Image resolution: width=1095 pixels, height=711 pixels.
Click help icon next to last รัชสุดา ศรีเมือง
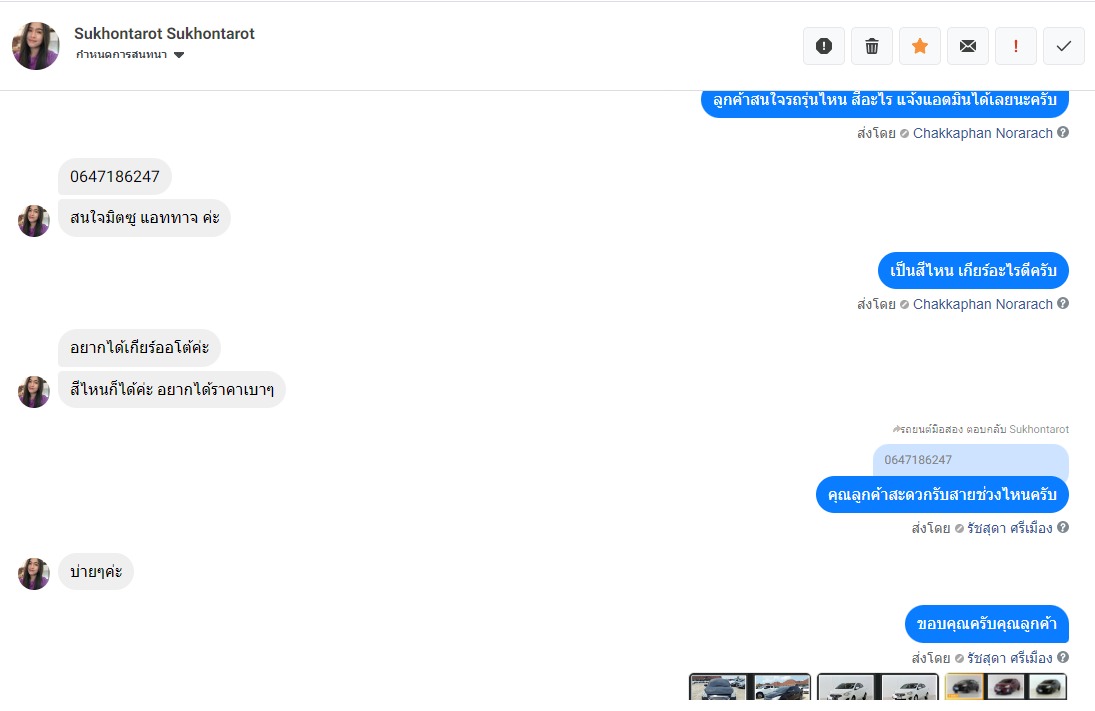[1063, 657]
